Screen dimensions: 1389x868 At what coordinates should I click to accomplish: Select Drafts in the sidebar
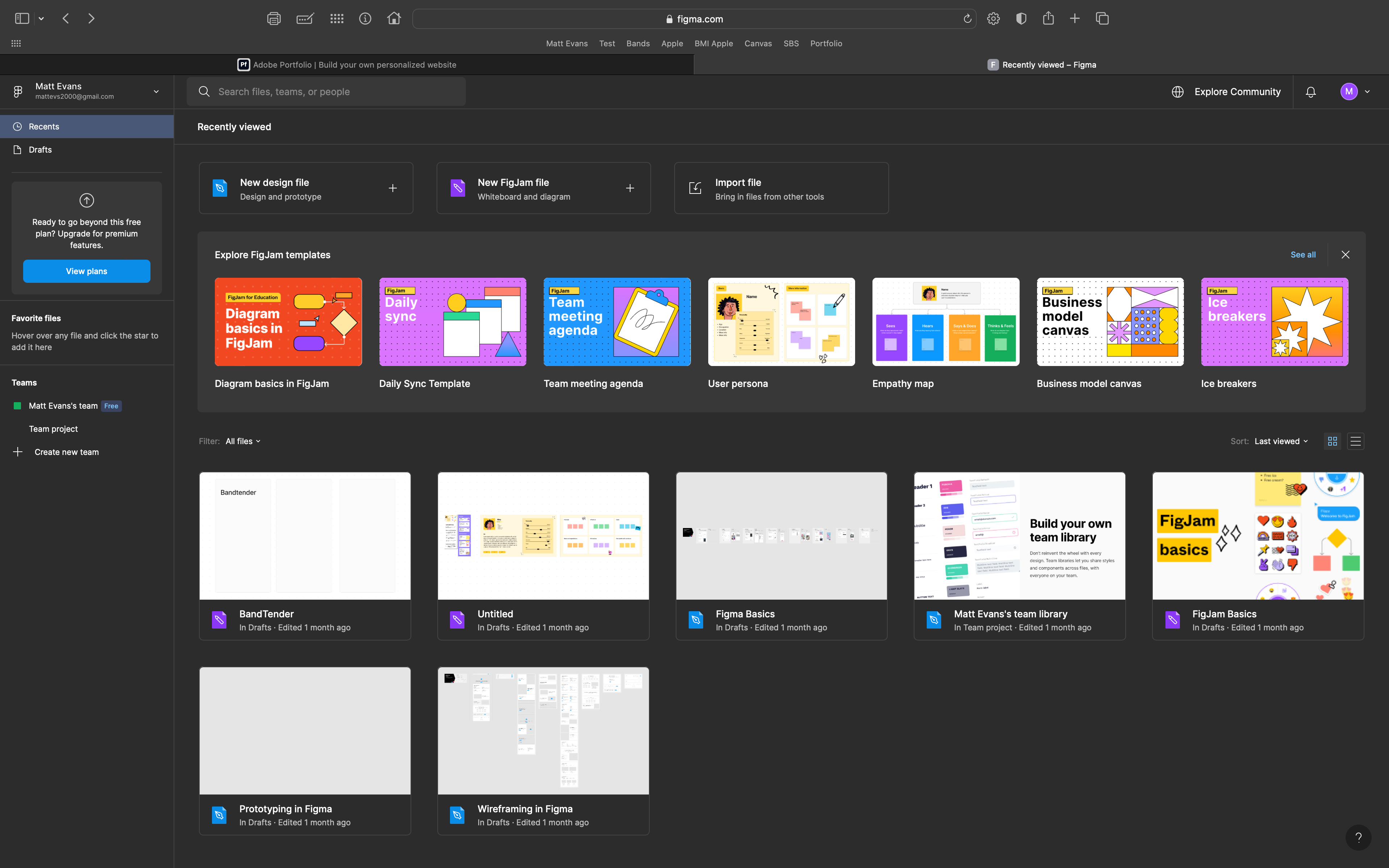point(87,149)
